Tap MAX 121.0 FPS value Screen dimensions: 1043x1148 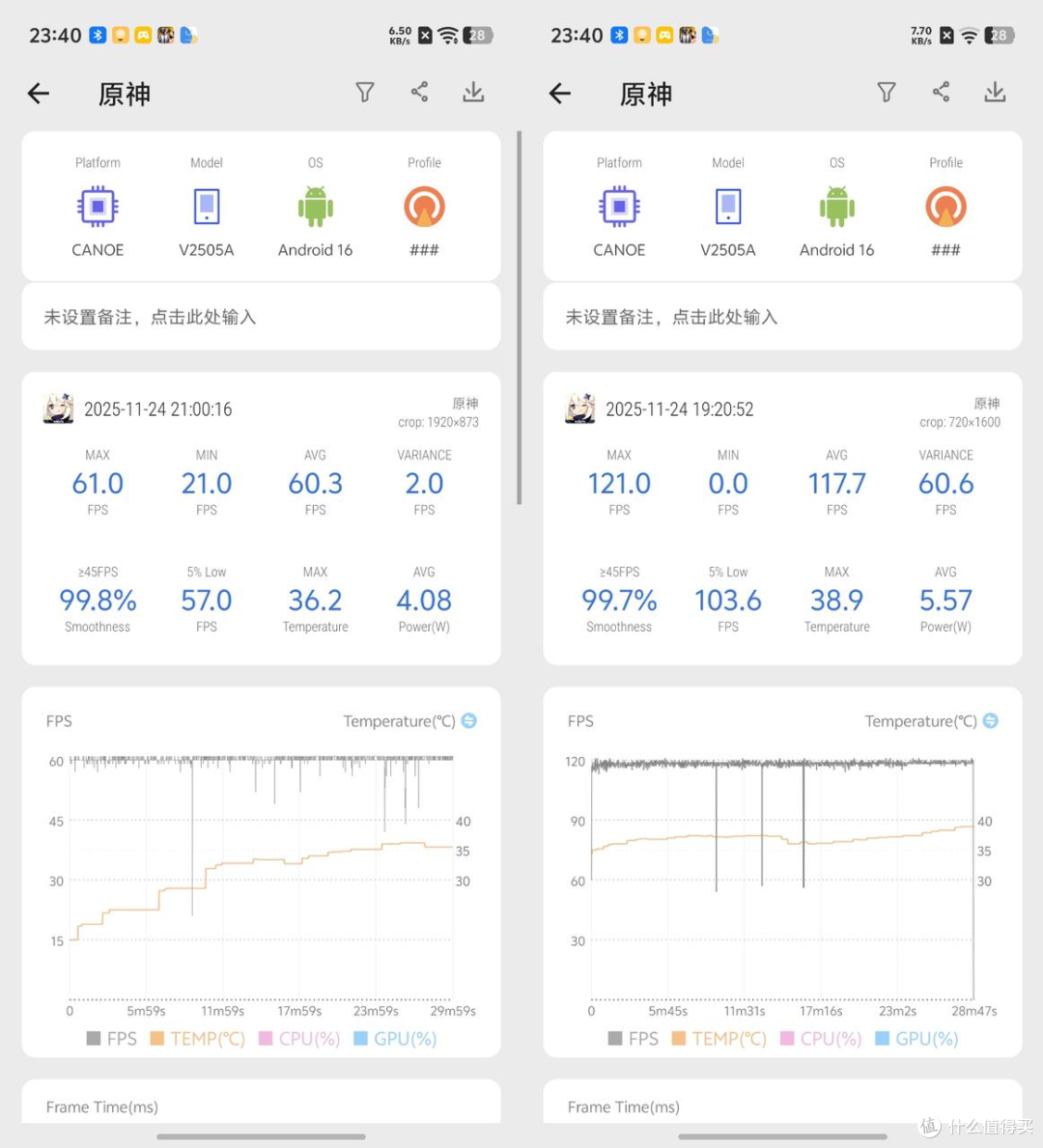pyautogui.click(x=619, y=483)
